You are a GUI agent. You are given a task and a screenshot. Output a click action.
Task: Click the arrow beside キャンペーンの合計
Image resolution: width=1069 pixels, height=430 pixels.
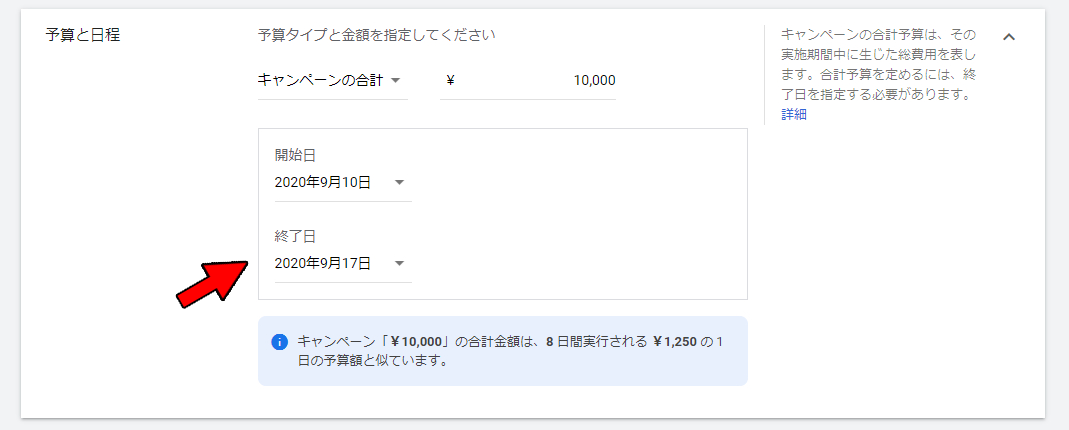395,80
